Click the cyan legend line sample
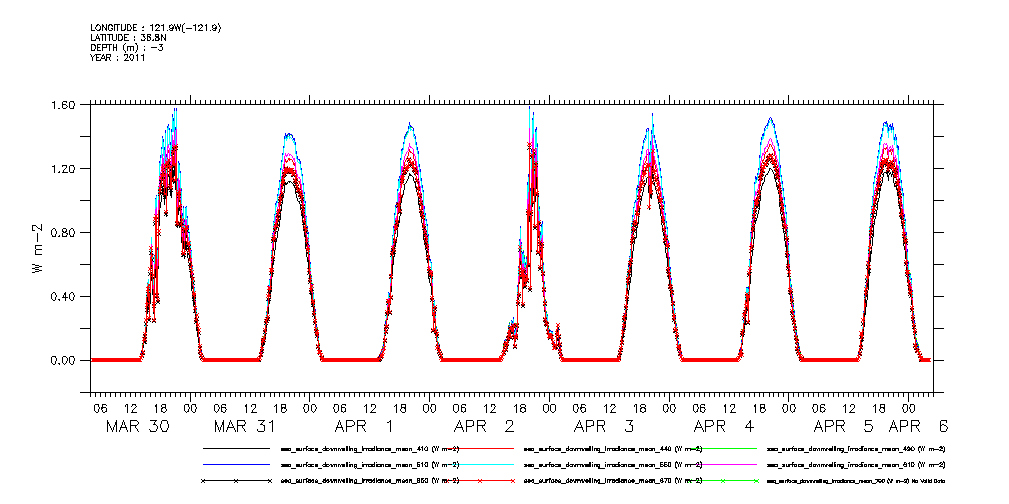 (x=479, y=464)
